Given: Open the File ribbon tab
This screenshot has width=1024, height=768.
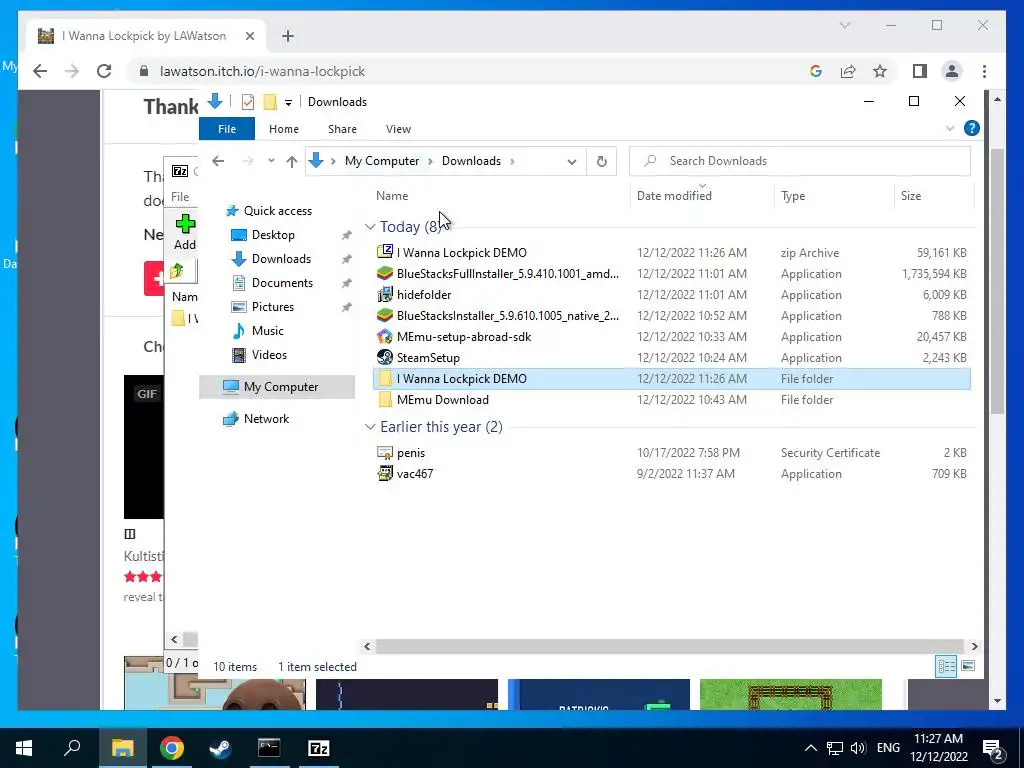Looking at the screenshot, I should 227,129.
